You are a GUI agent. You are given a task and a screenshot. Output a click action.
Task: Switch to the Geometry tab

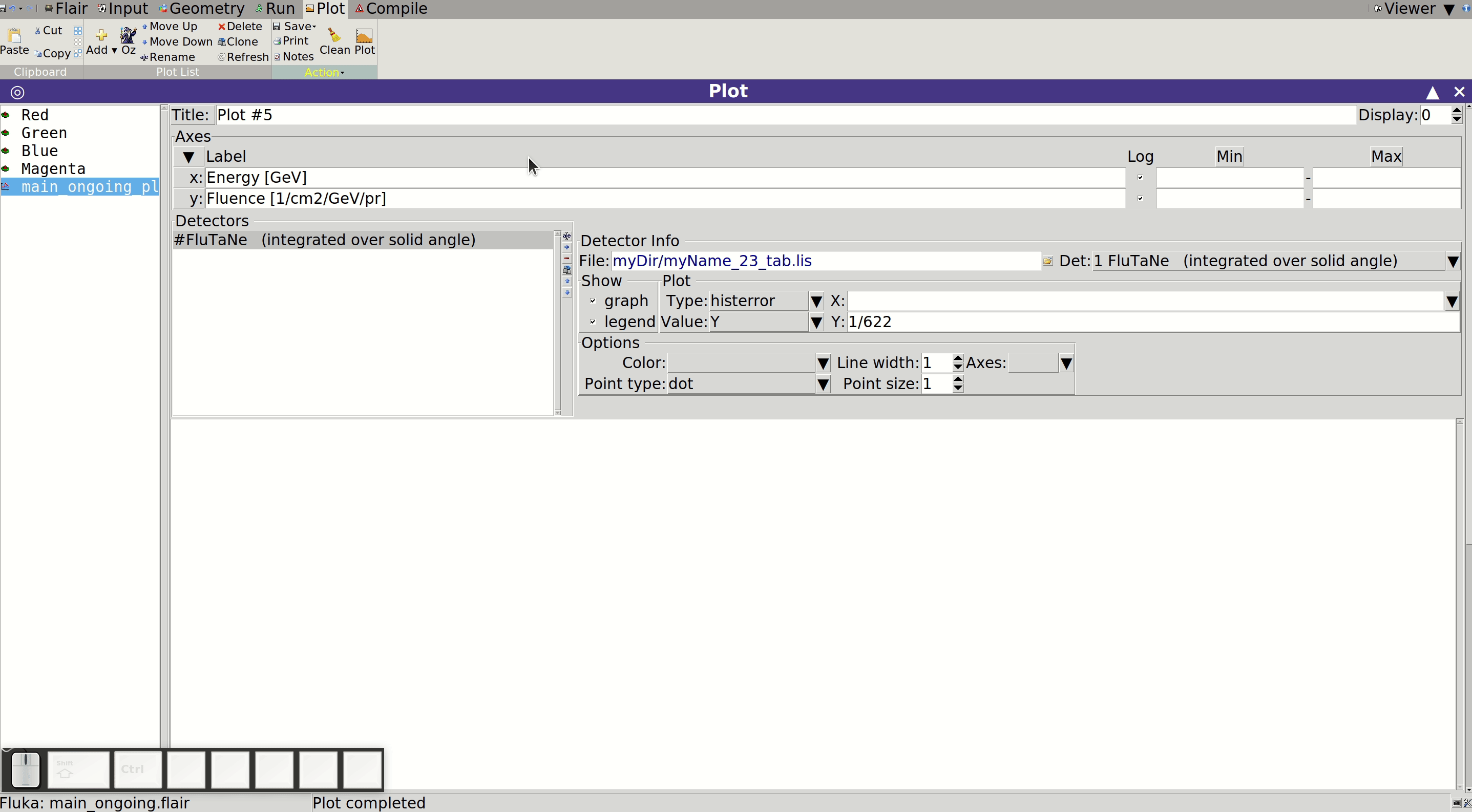(x=201, y=9)
